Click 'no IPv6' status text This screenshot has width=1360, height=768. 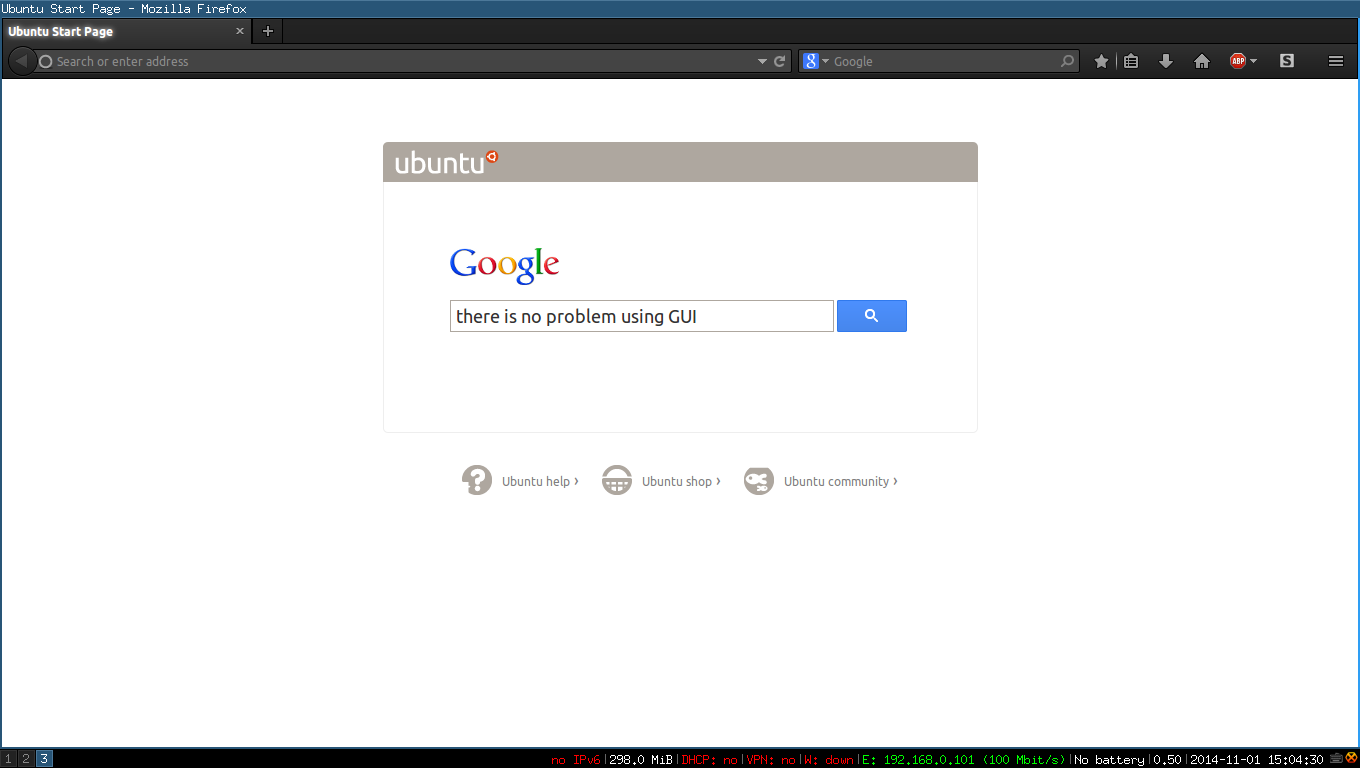coord(575,760)
